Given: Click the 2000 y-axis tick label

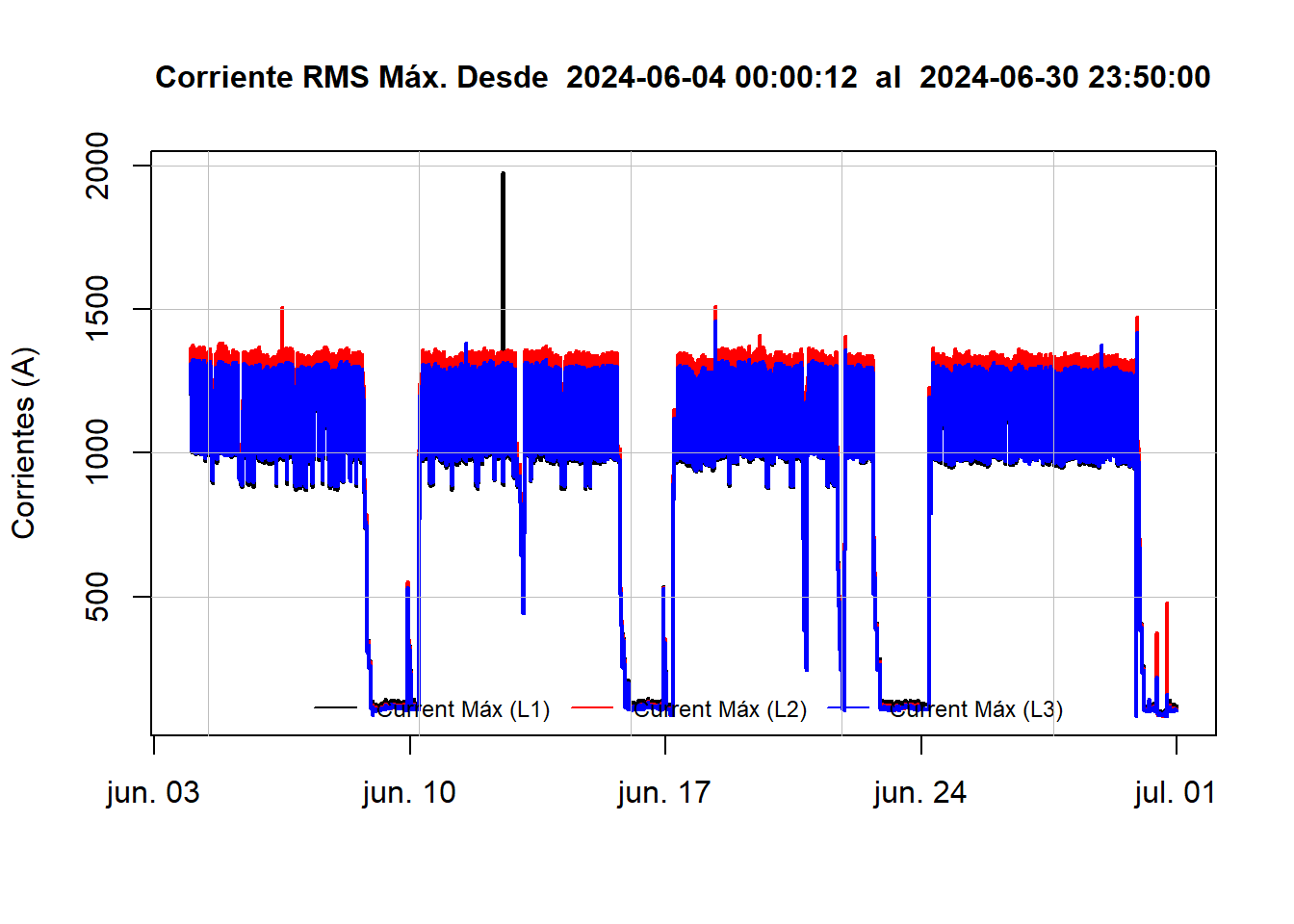Looking at the screenshot, I should pyautogui.click(x=98, y=166).
